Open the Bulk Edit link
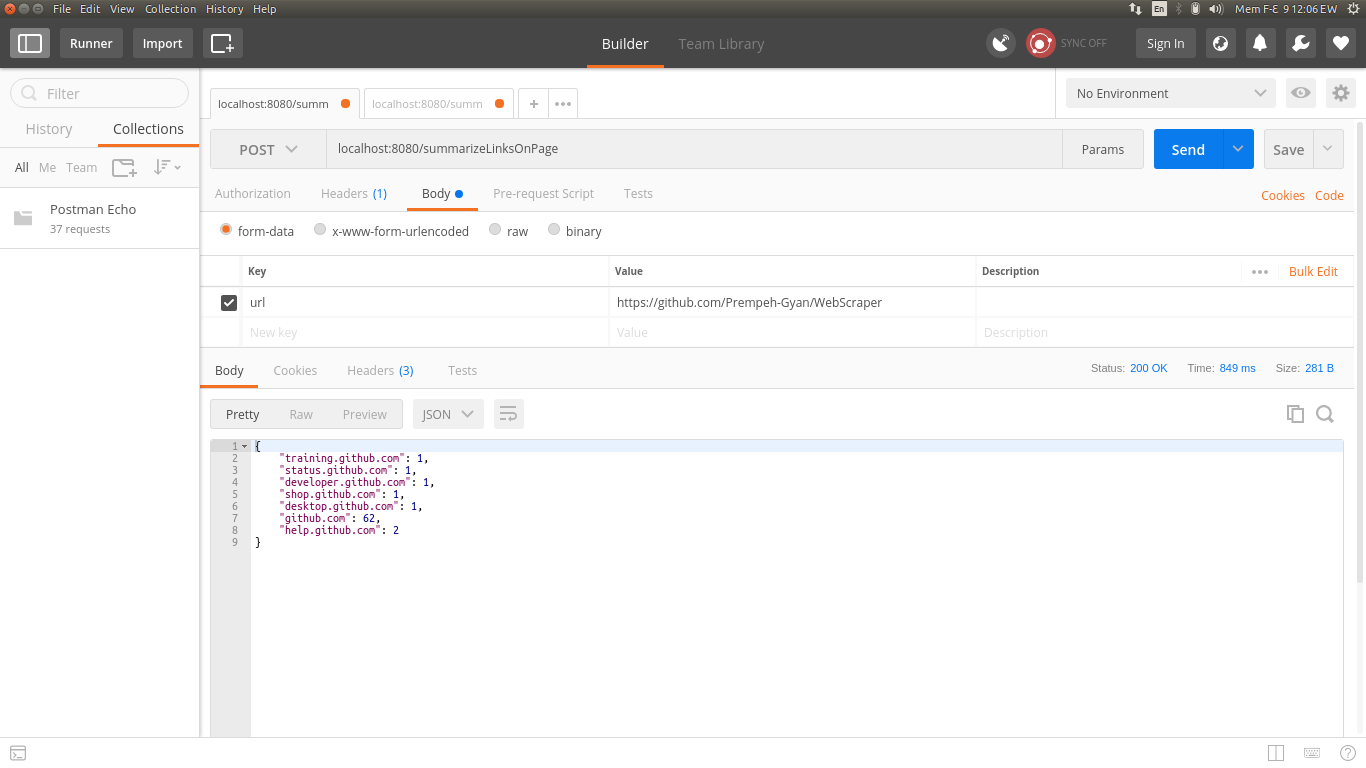1366x768 pixels. (1313, 271)
